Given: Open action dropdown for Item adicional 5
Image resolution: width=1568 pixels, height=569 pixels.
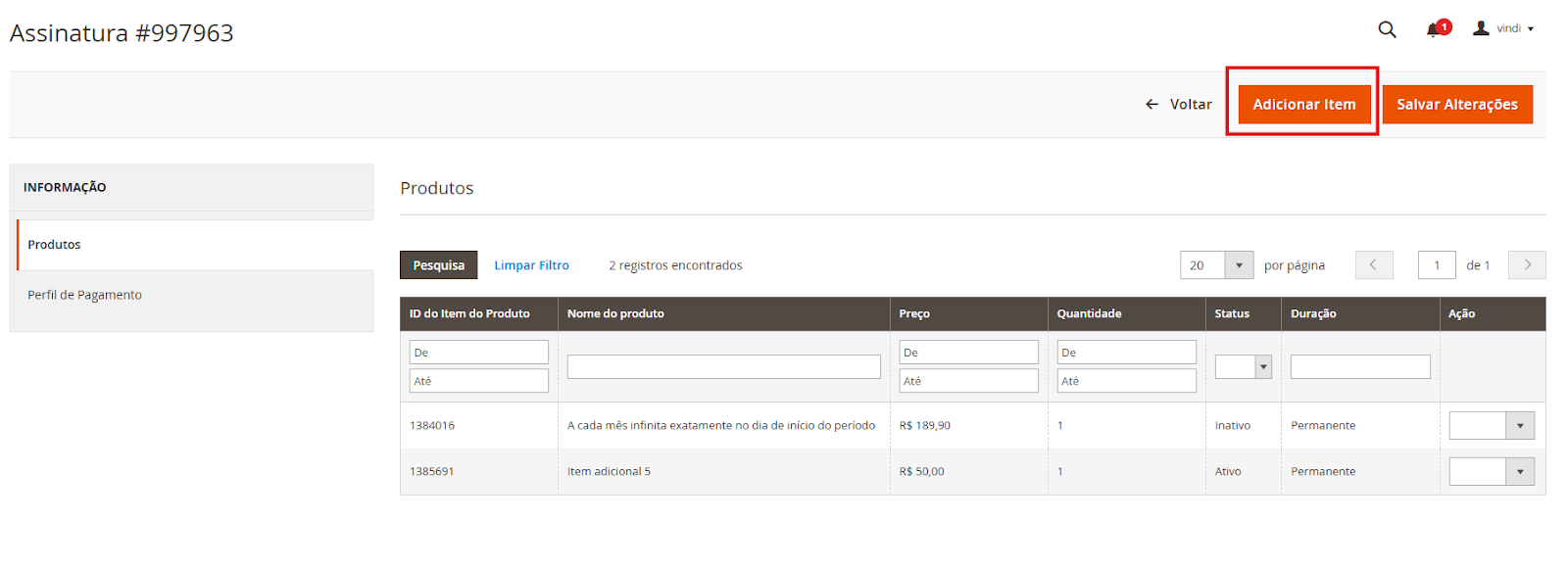Looking at the screenshot, I should pyautogui.click(x=1491, y=472).
